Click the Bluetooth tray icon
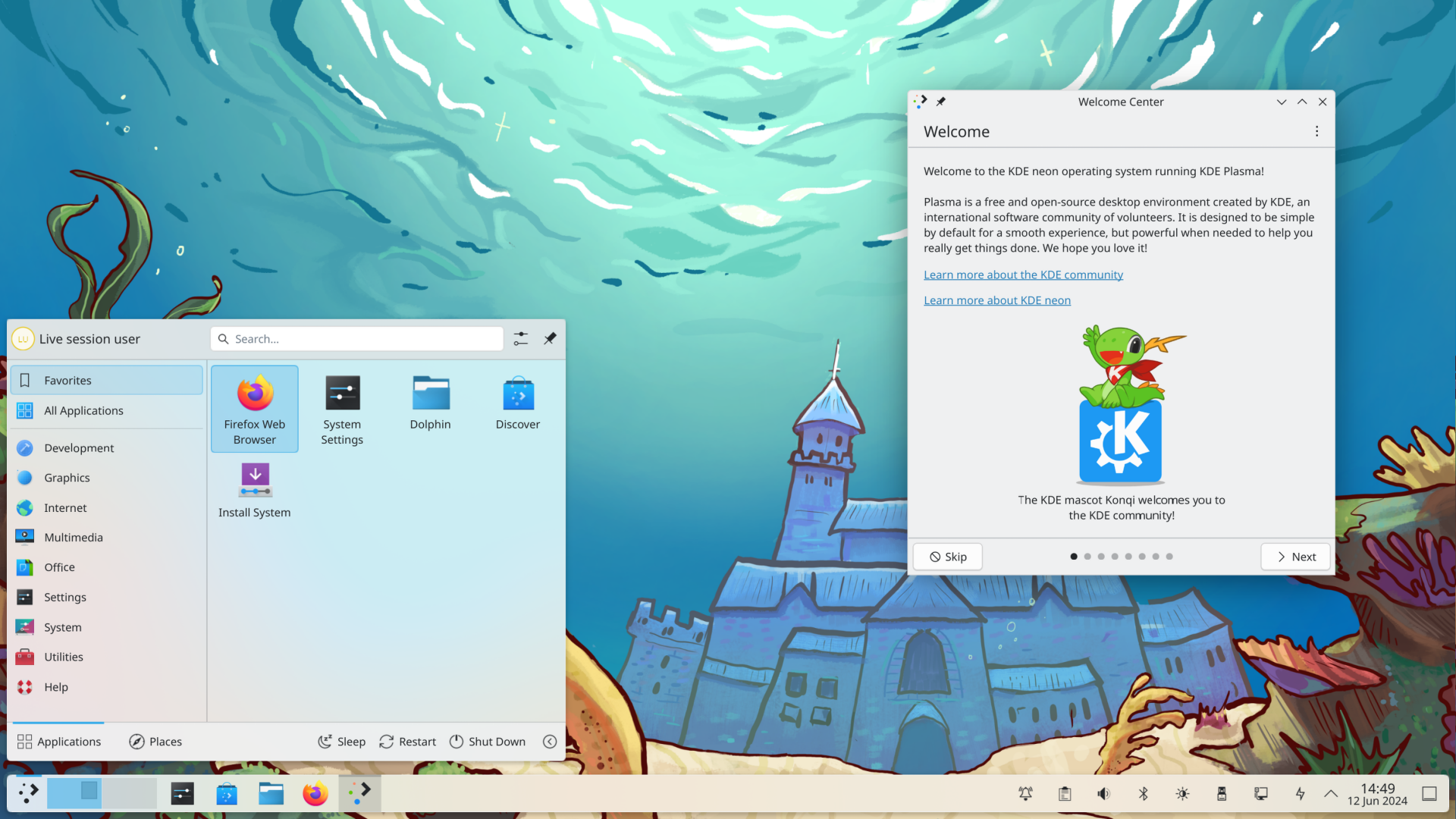Viewport: 1456px width, 819px height. click(1143, 793)
